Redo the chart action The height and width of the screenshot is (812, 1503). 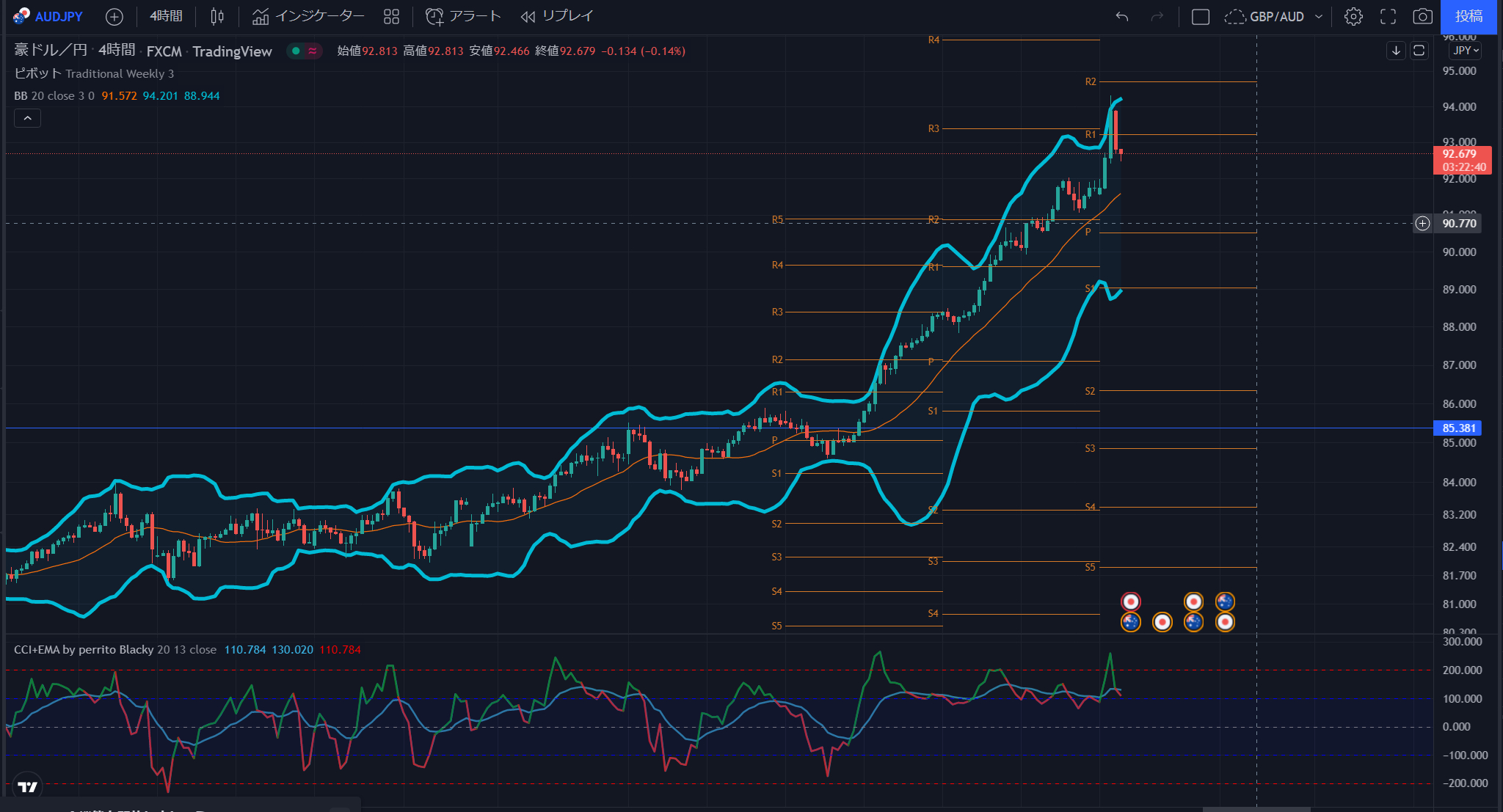pyautogui.click(x=1157, y=16)
